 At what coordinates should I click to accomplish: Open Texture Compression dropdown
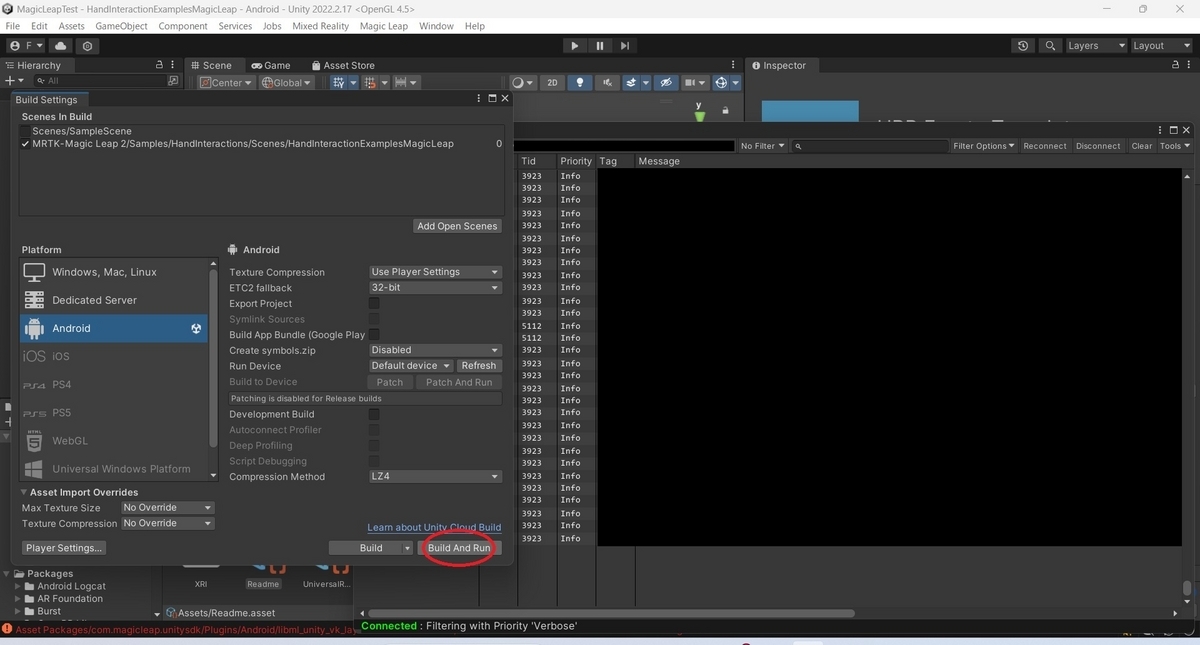click(435, 272)
